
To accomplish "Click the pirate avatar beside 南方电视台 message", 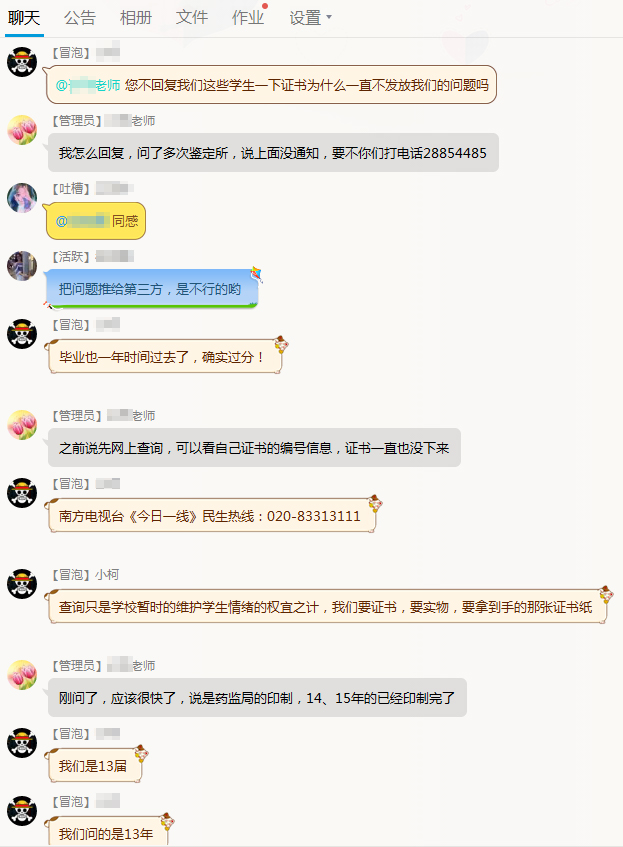I will click(x=22, y=493).
